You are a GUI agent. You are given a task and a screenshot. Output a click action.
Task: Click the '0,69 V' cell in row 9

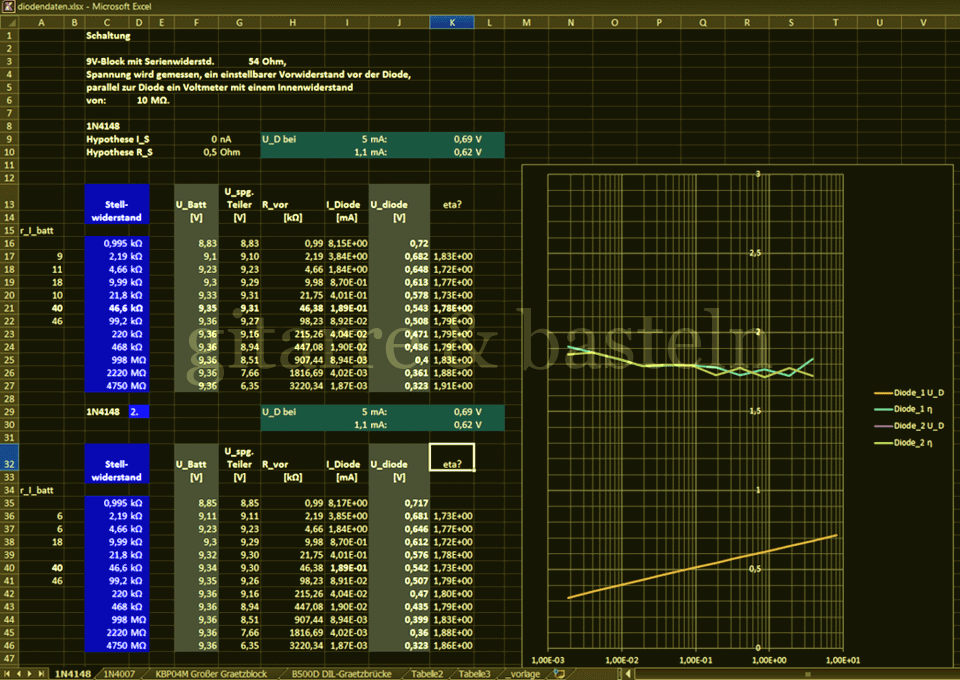click(467, 139)
